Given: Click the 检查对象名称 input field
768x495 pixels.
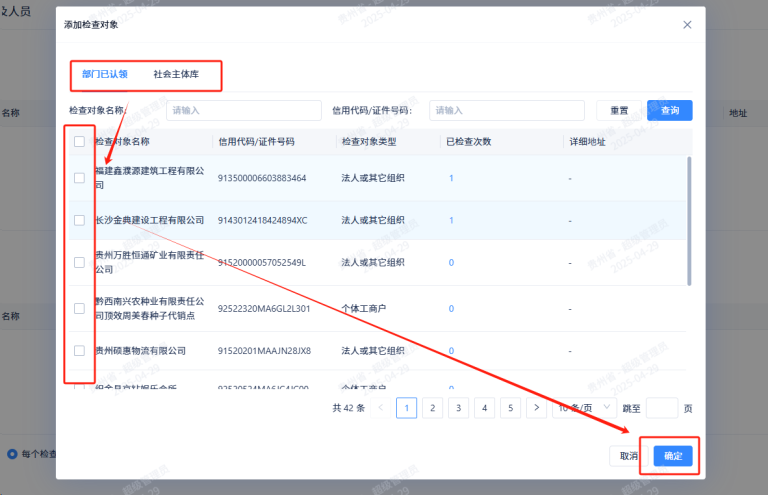Looking at the screenshot, I should click(244, 110).
